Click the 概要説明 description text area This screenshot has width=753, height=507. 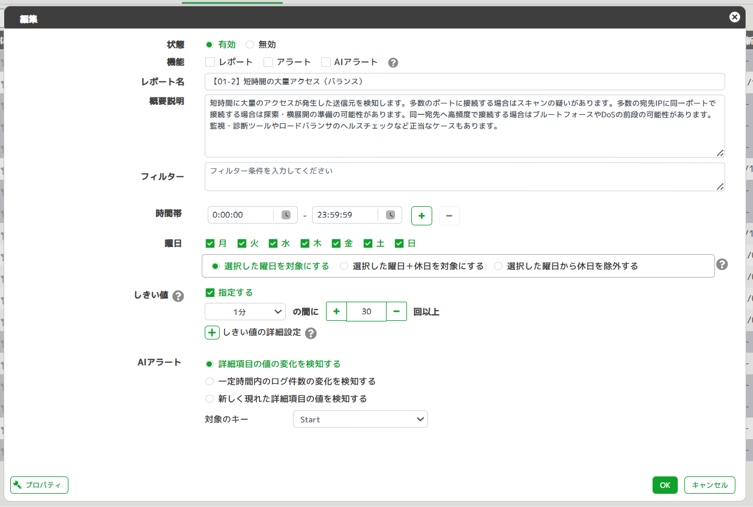click(464, 126)
